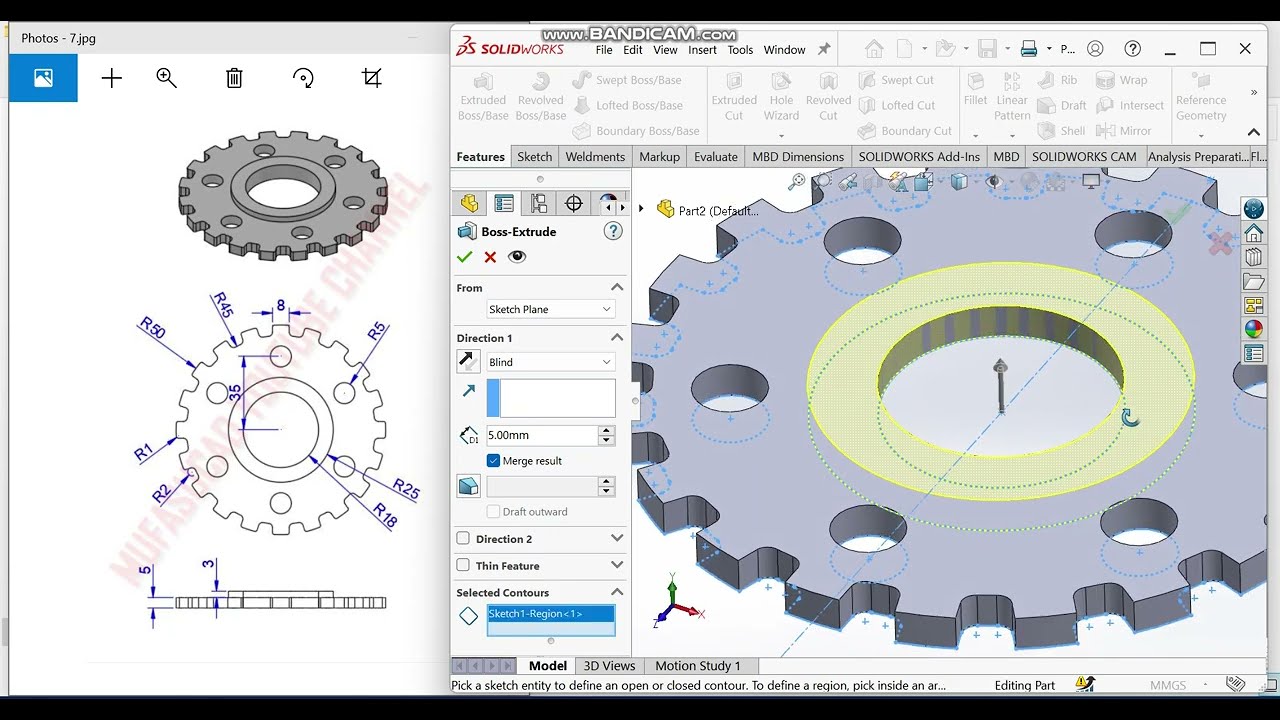Screen dimensions: 1280x720
Task: Open ConfigurationManager tab icon
Action: point(539,204)
